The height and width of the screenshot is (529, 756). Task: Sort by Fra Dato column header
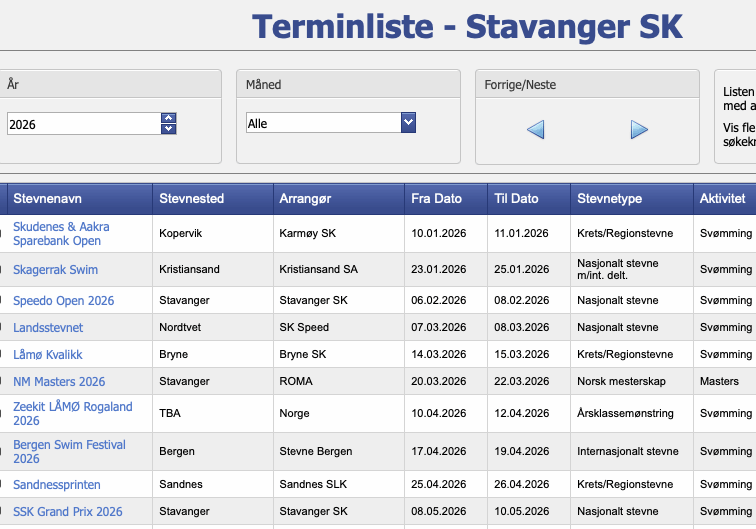pos(436,199)
